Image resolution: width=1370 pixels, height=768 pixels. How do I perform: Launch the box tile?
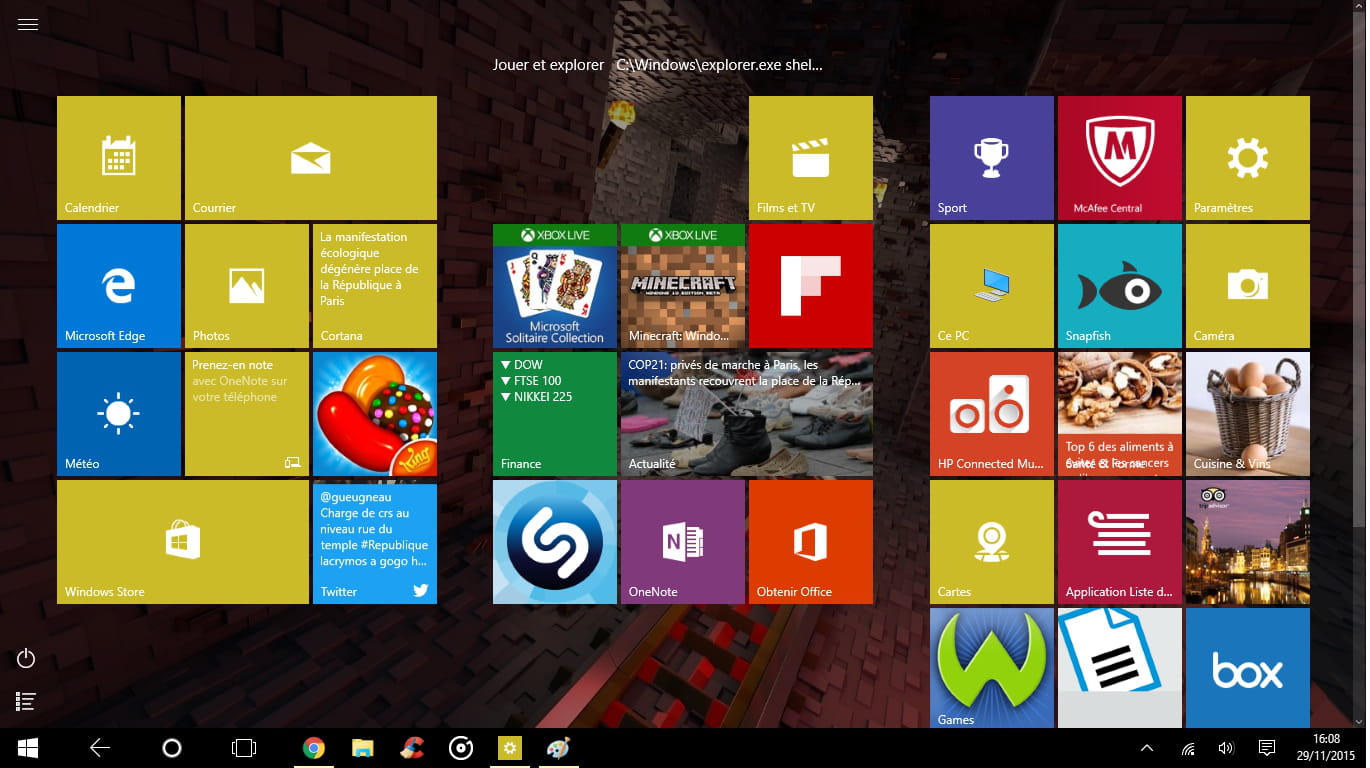tap(1248, 668)
